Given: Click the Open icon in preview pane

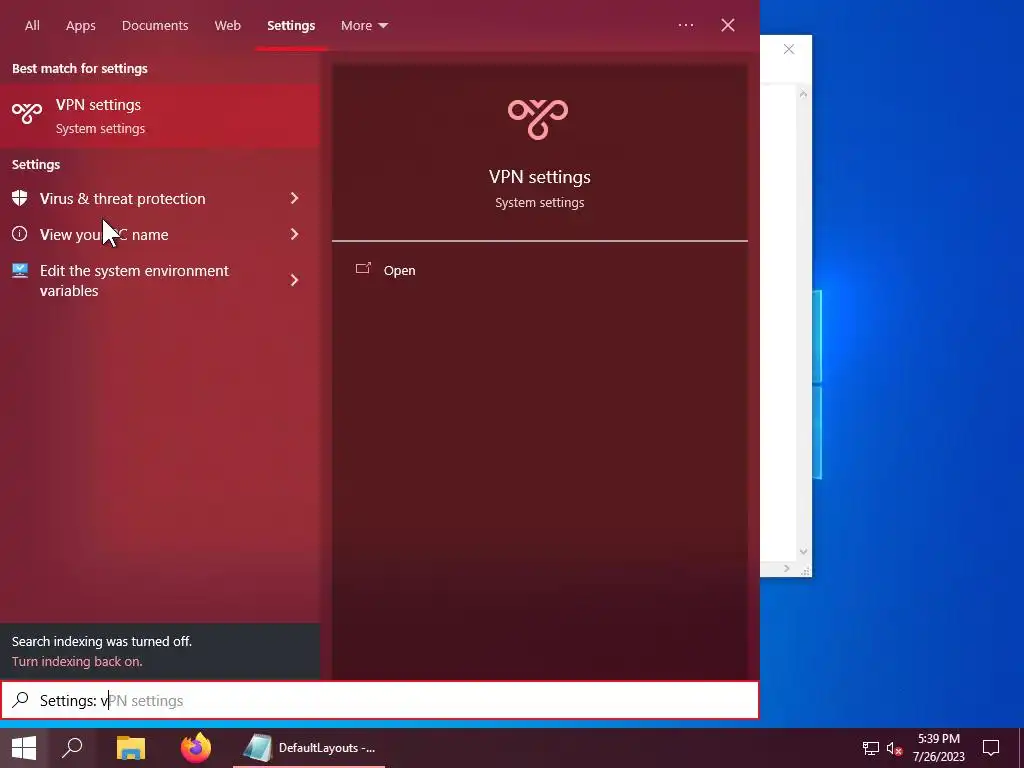Looking at the screenshot, I should 363,268.
